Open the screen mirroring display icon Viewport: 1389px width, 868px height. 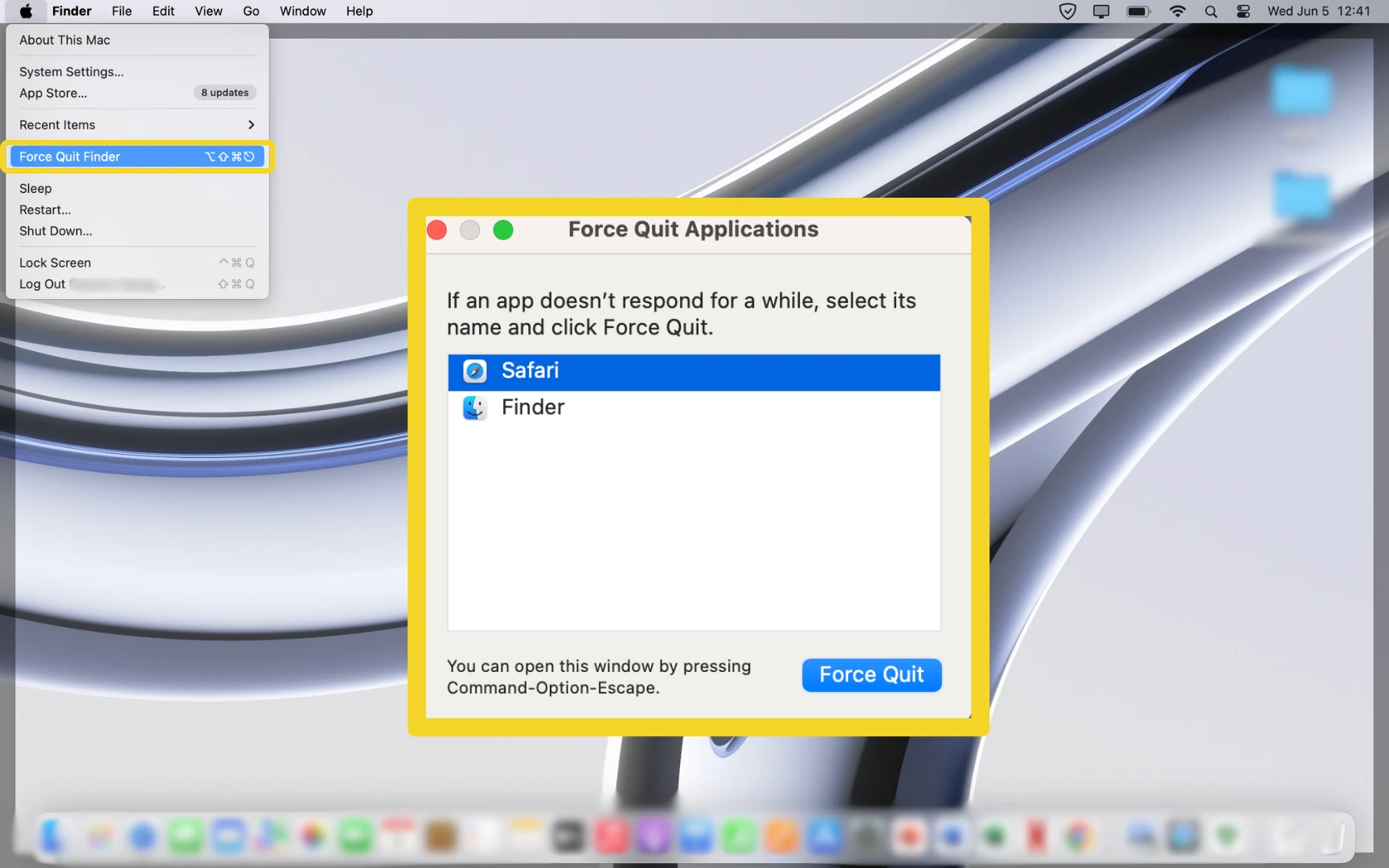[1101, 11]
